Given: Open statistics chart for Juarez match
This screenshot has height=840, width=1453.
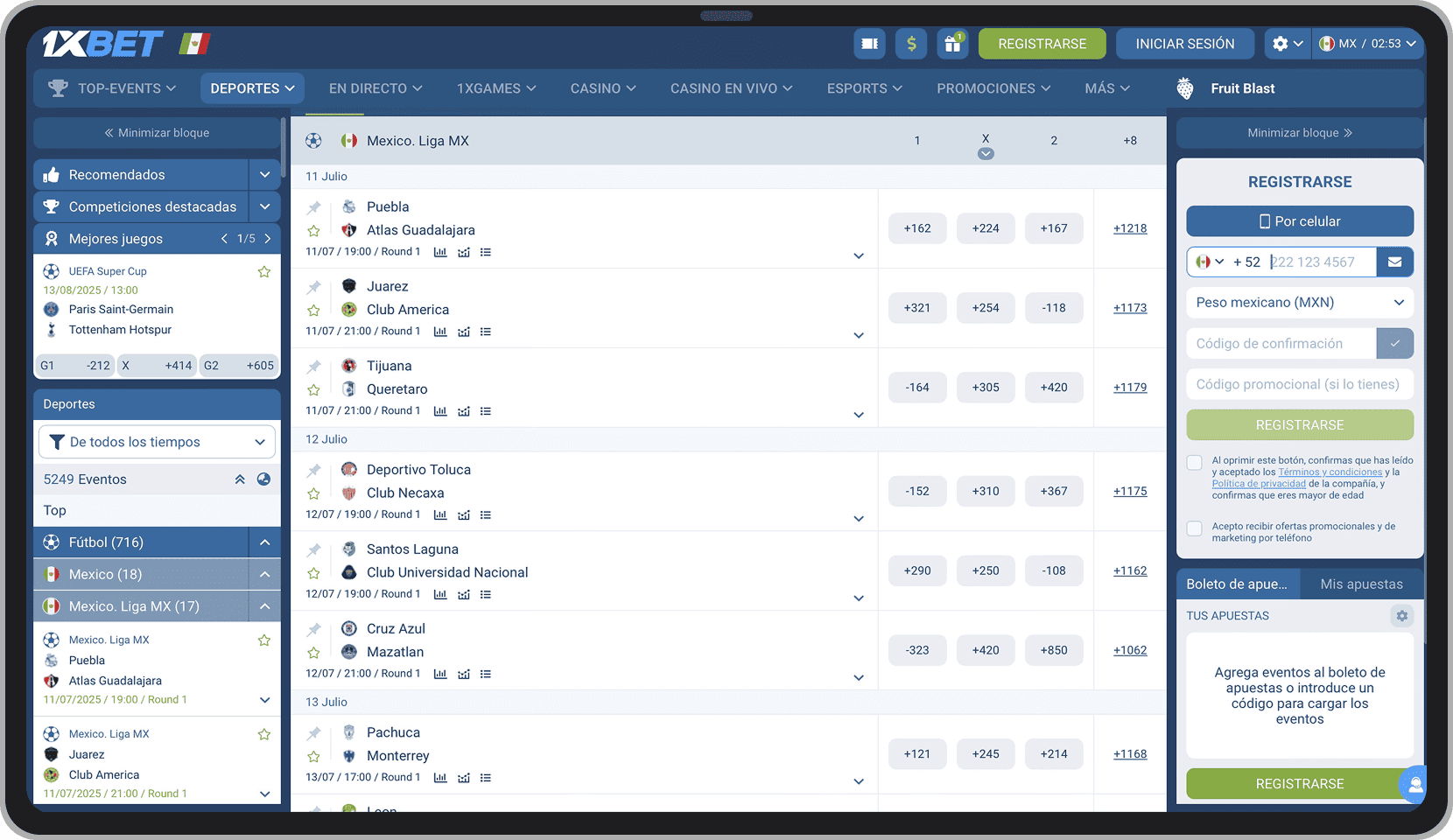Looking at the screenshot, I should click(x=440, y=332).
